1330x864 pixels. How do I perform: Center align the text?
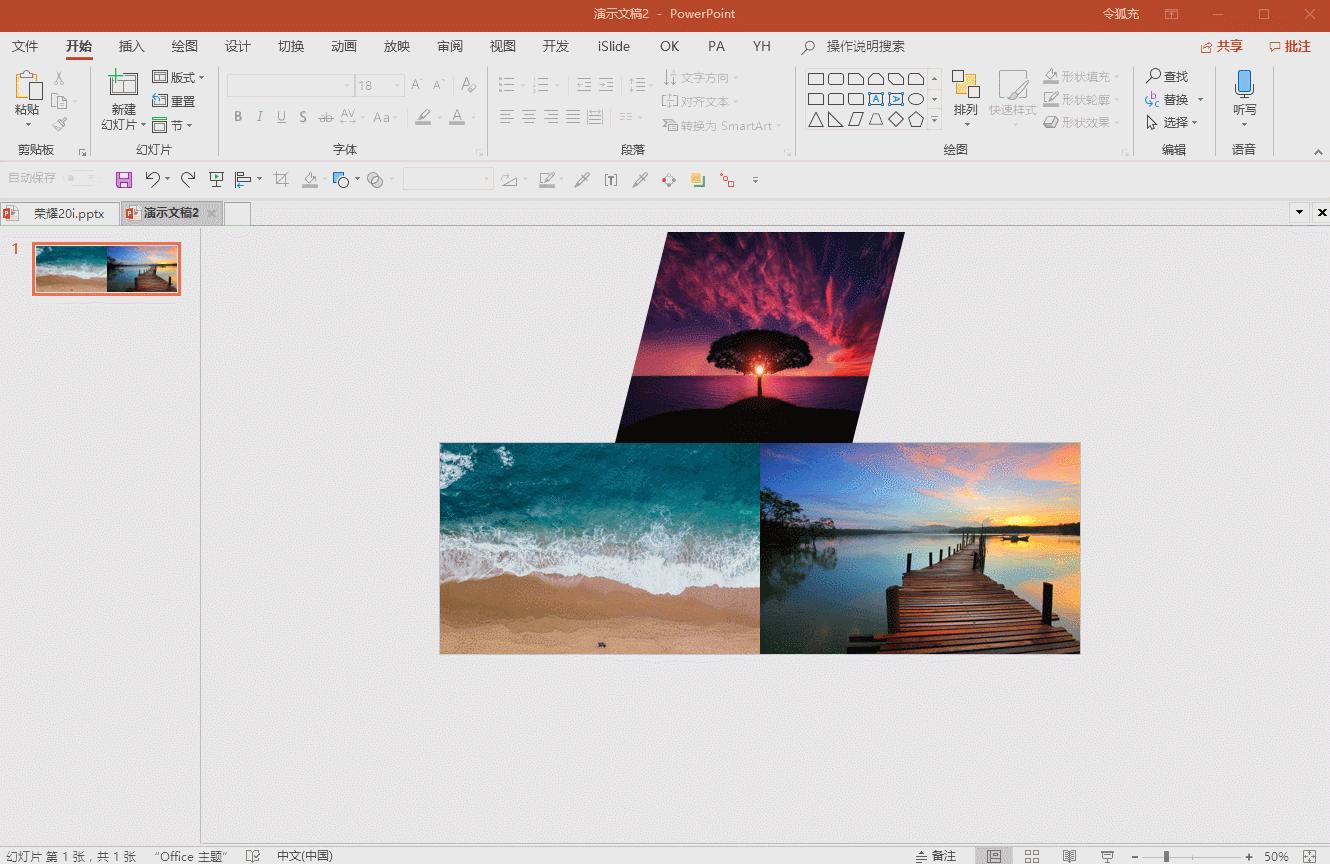pos(529,117)
